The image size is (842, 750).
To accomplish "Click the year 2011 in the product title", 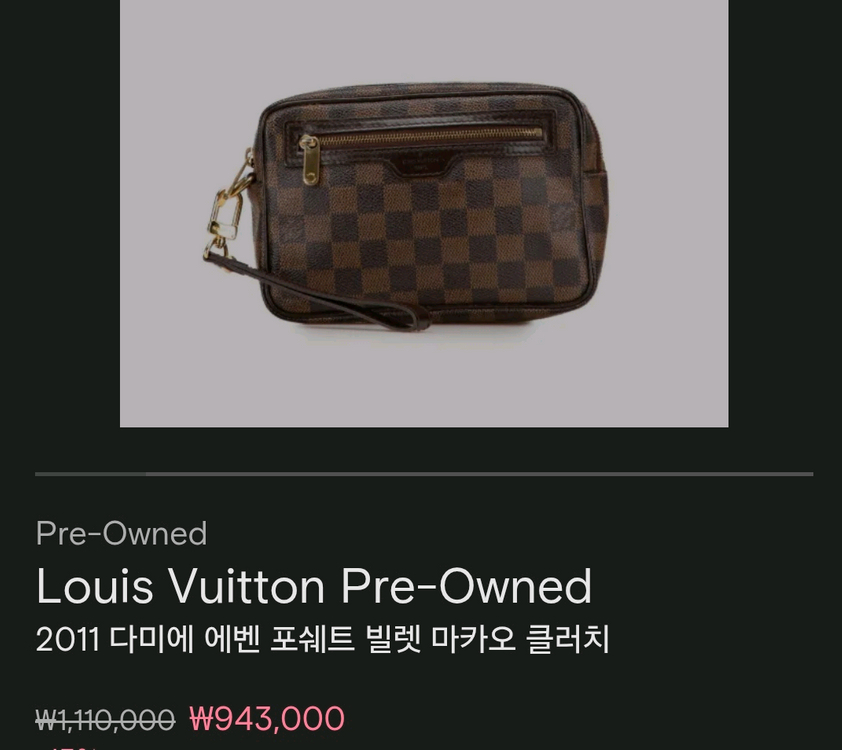I will [x=68, y=640].
